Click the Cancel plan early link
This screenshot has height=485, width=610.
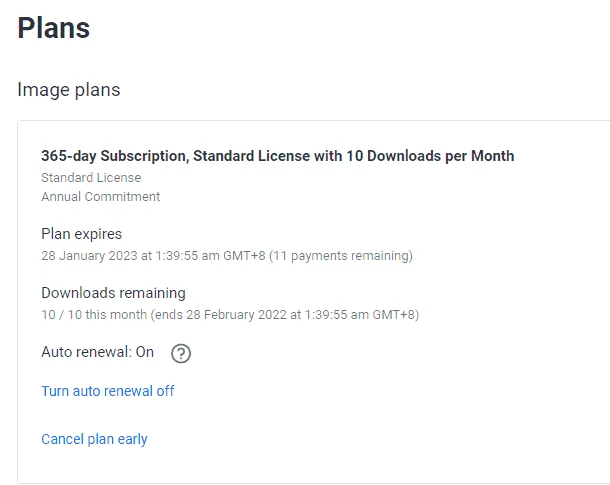(94, 439)
